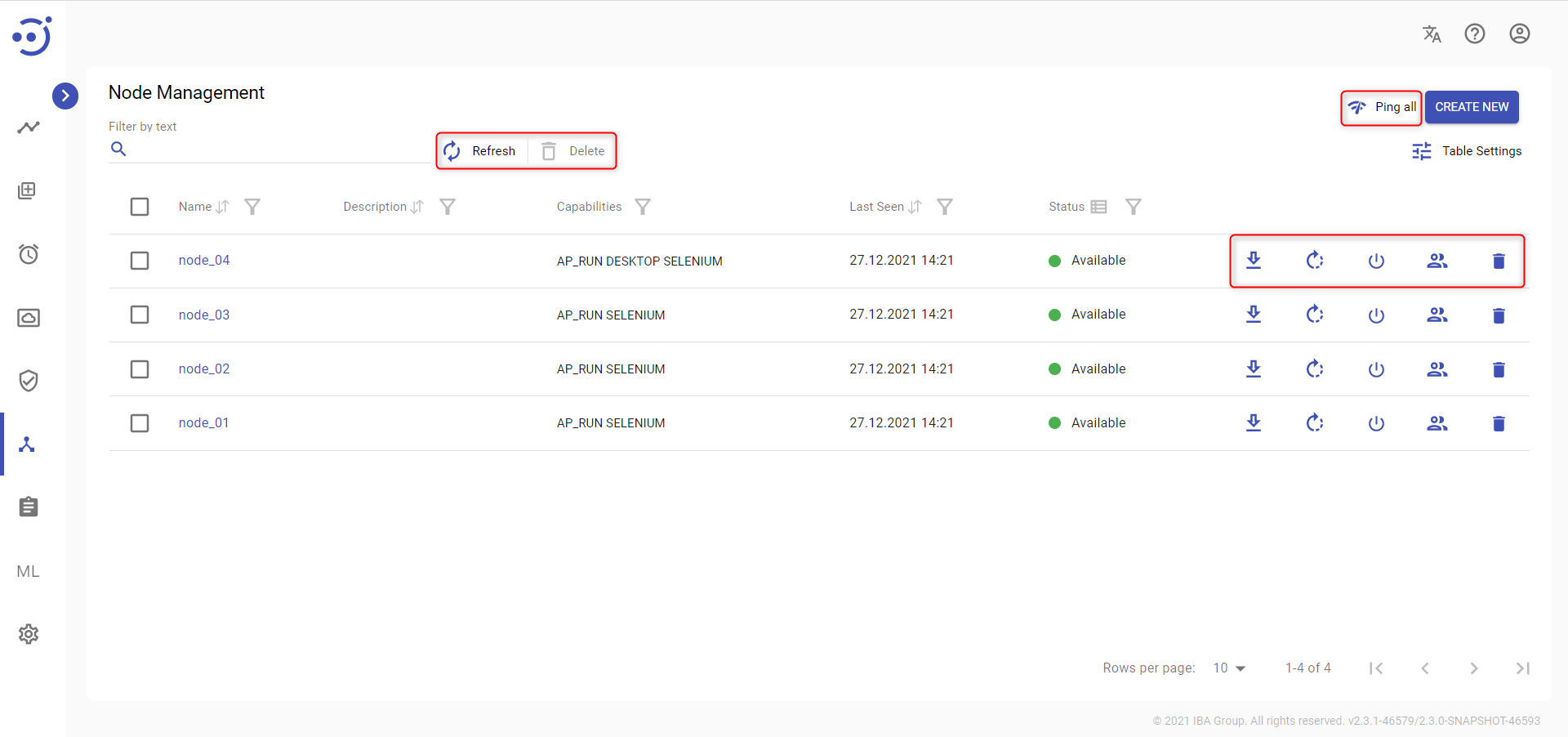
Task: Open the node network sidebar icon
Action: (x=27, y=444)
